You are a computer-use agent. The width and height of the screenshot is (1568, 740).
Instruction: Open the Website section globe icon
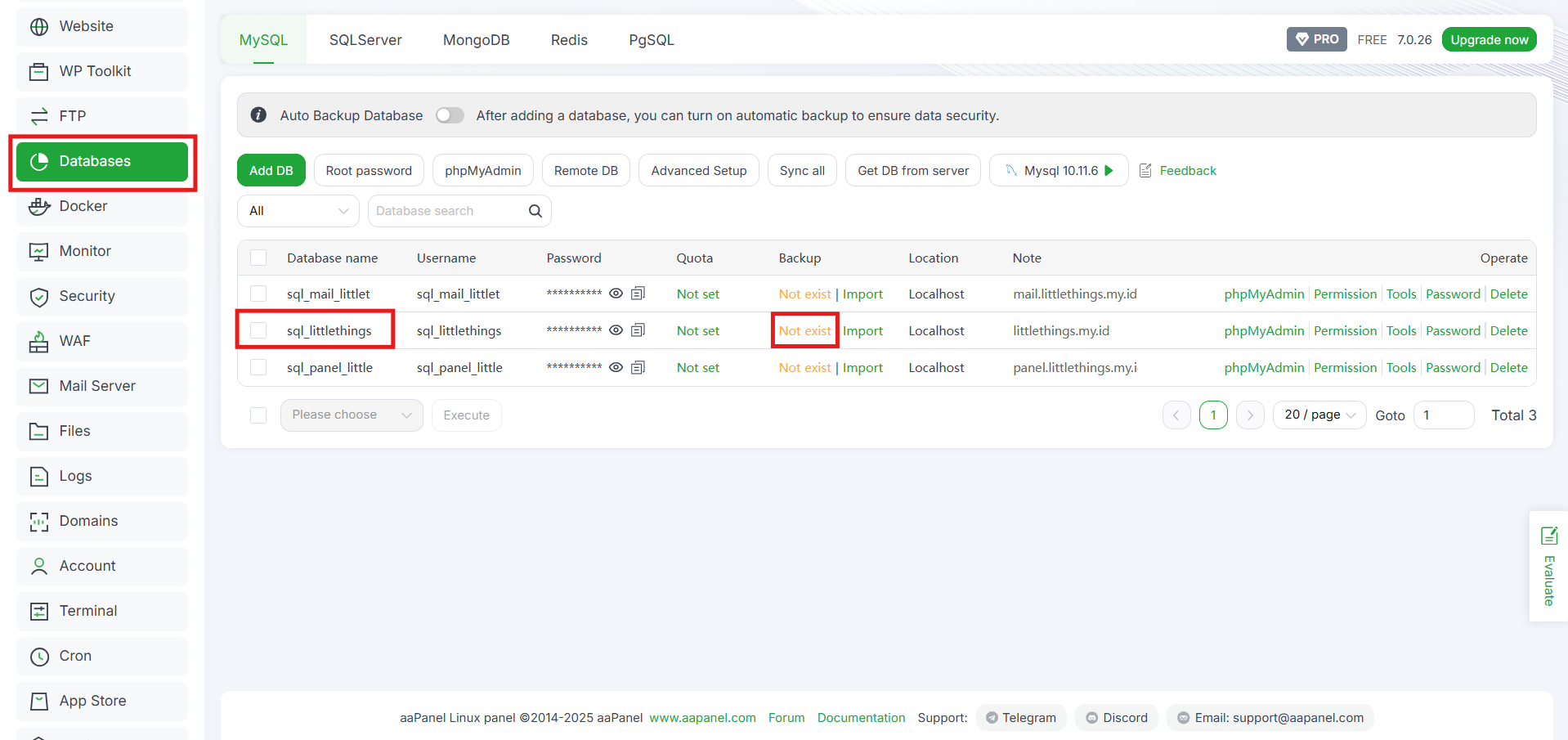(39, 27)
